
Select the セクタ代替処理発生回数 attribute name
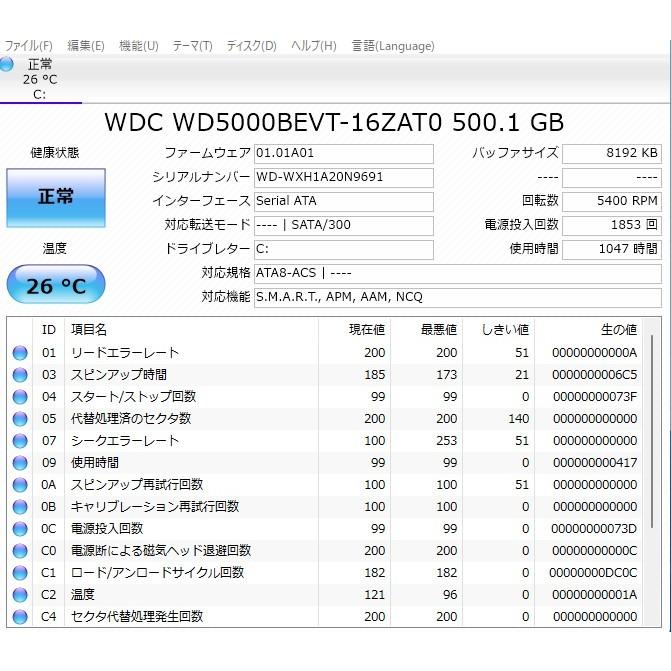[137, 617]
